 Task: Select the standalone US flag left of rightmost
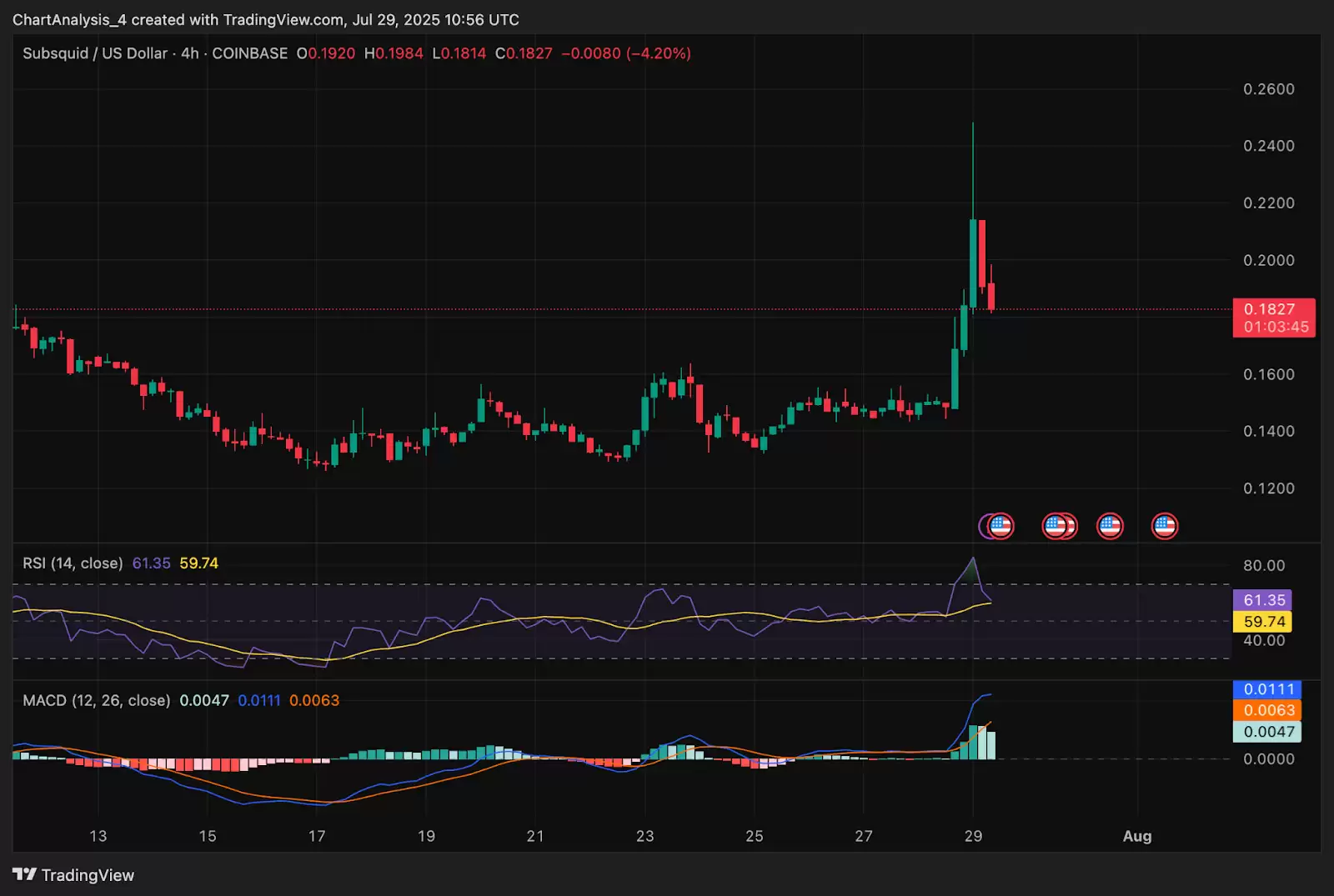tap(1110, 526)
